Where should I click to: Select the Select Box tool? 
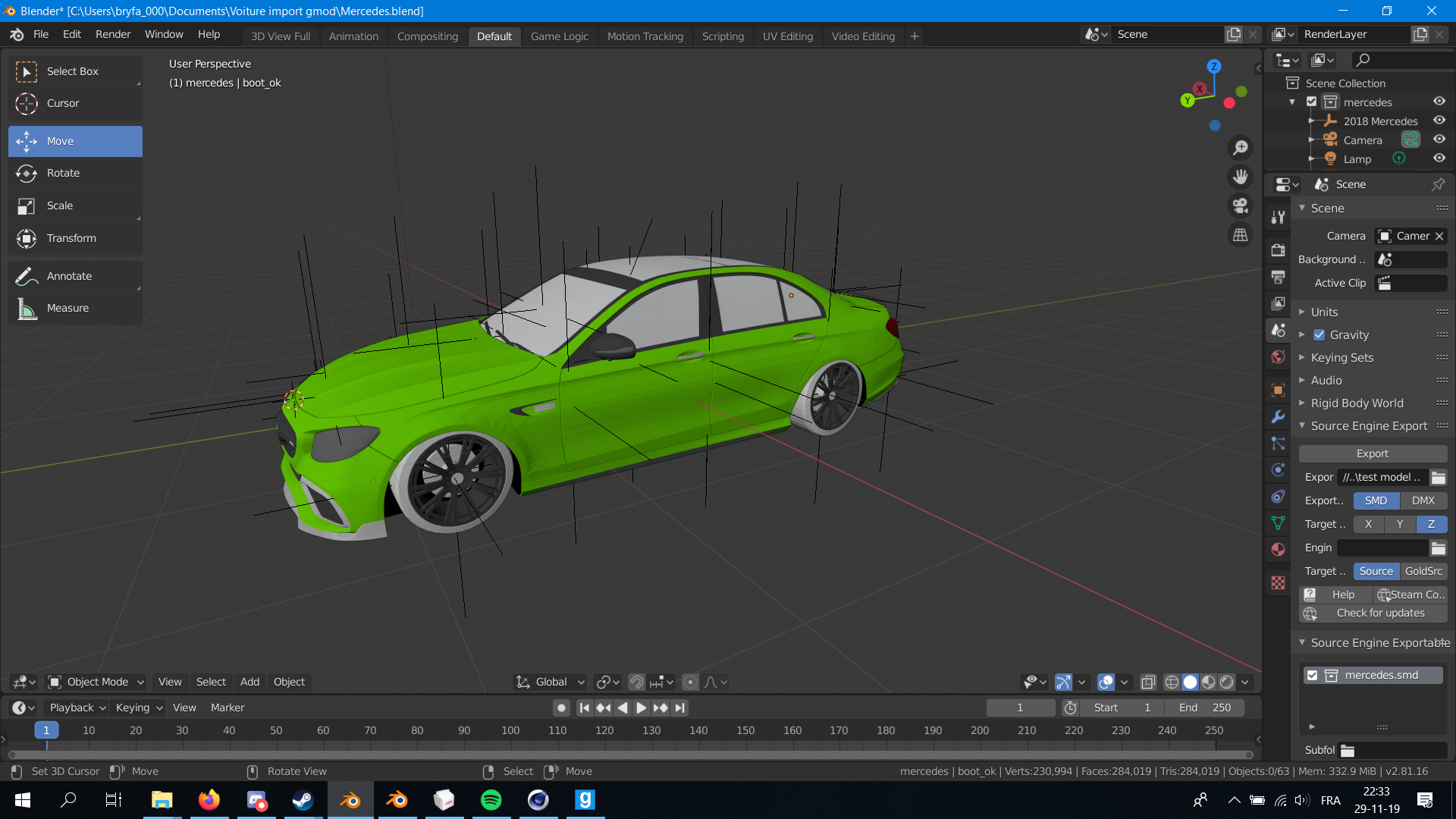75,71
